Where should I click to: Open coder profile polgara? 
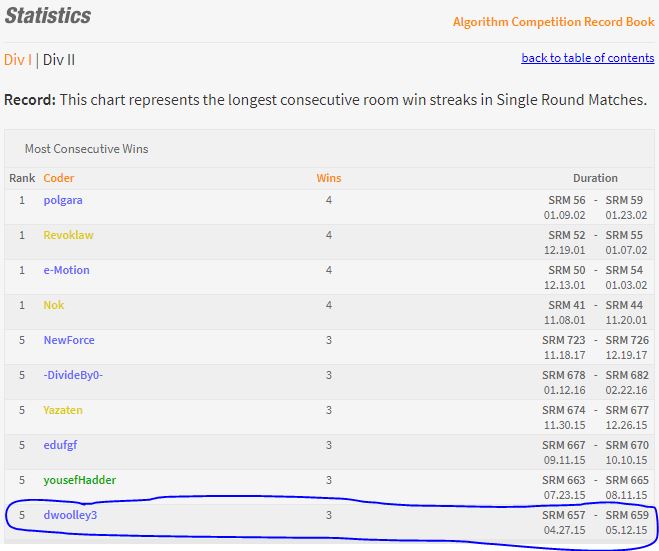tap(63, 200)
